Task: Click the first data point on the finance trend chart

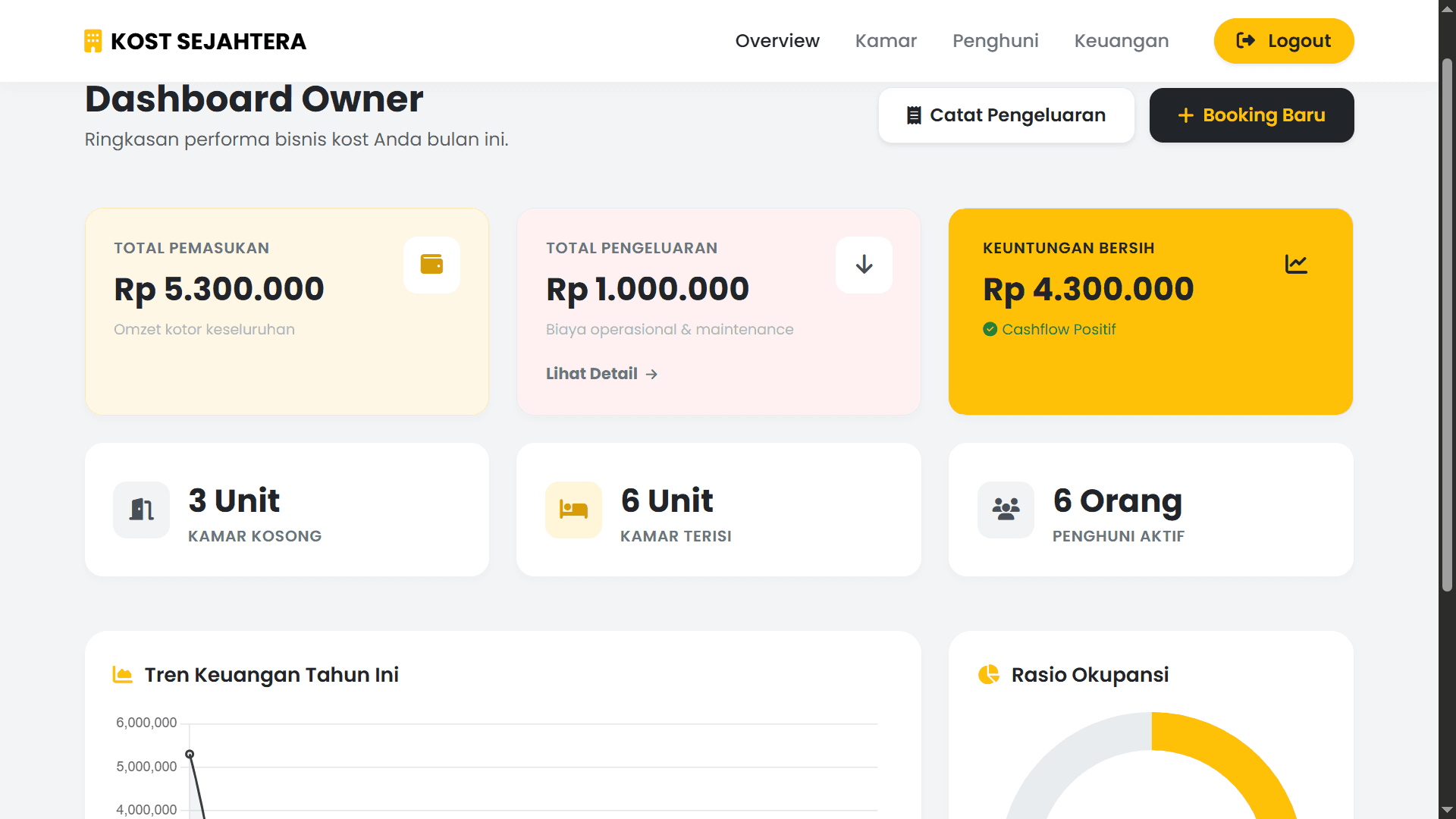Action: click(189, 753)
